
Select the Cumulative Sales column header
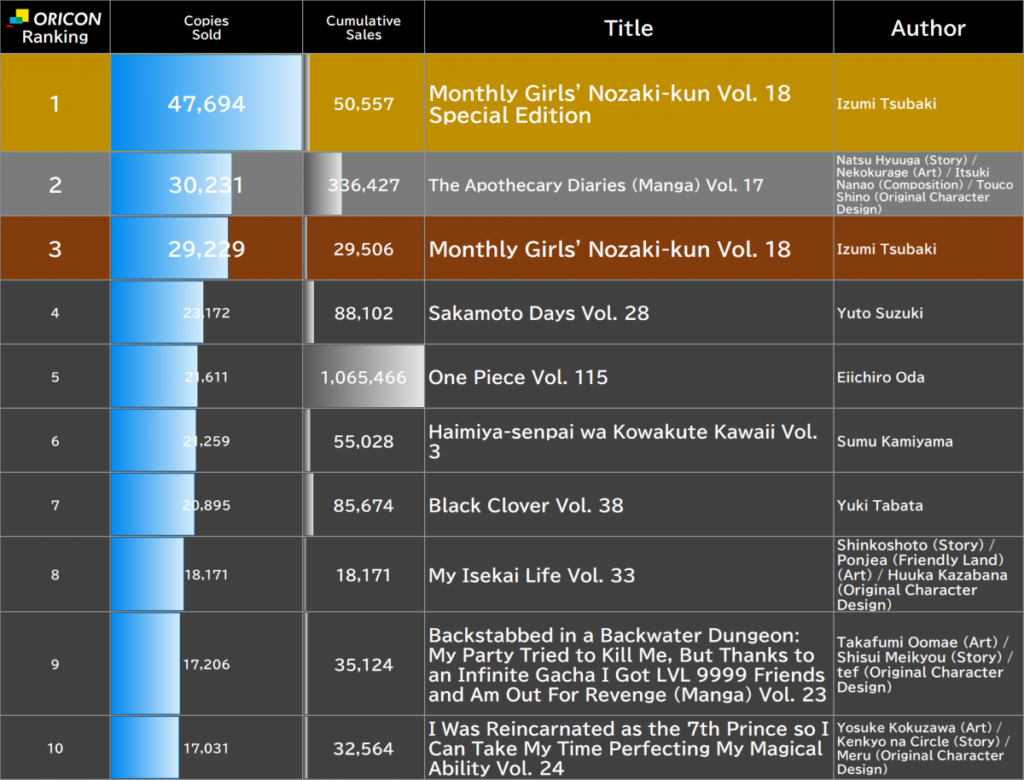(364, 27)
